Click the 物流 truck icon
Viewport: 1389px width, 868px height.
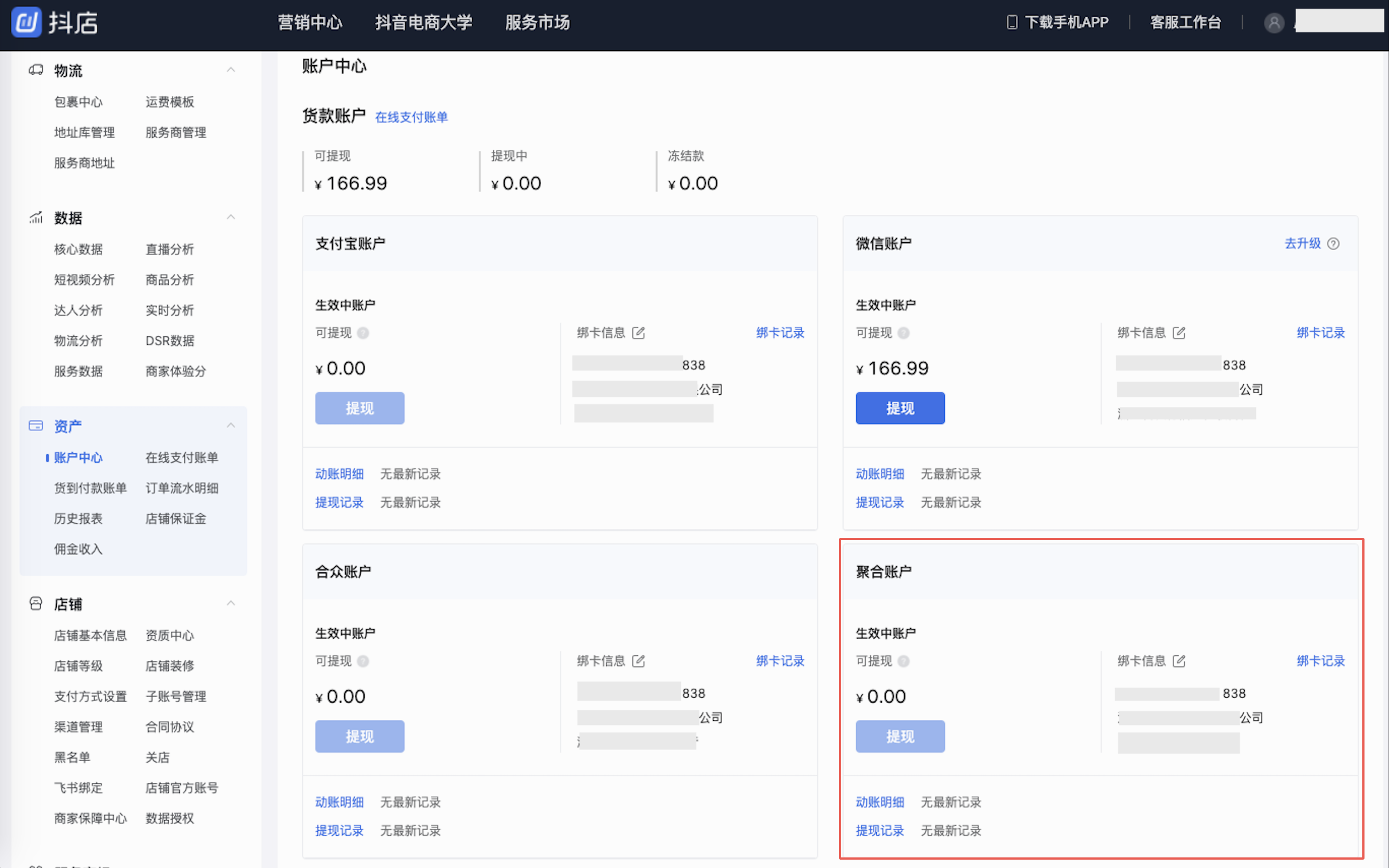point(36,70)
